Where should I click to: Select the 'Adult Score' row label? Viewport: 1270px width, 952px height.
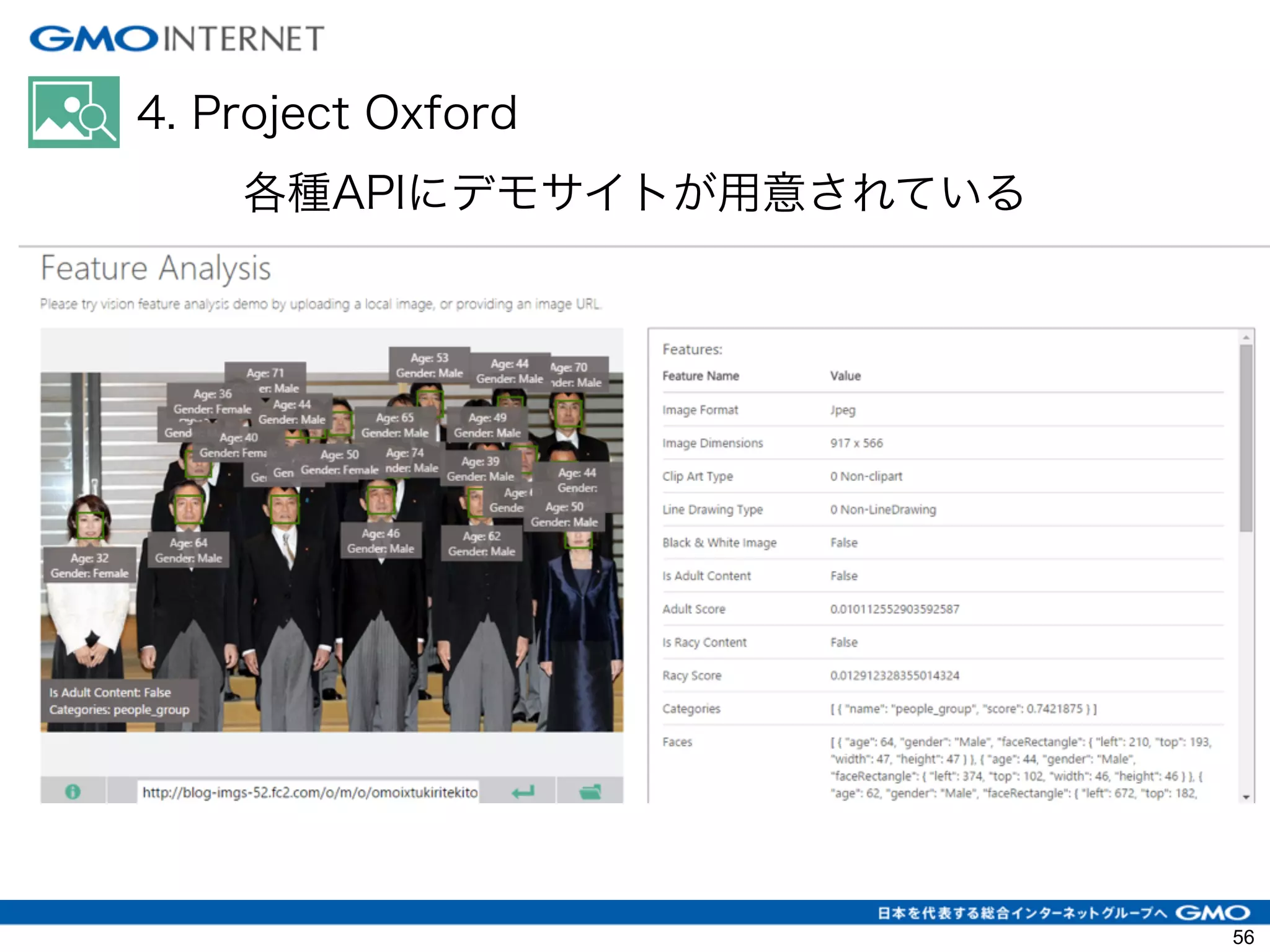(x=694, y=609)
